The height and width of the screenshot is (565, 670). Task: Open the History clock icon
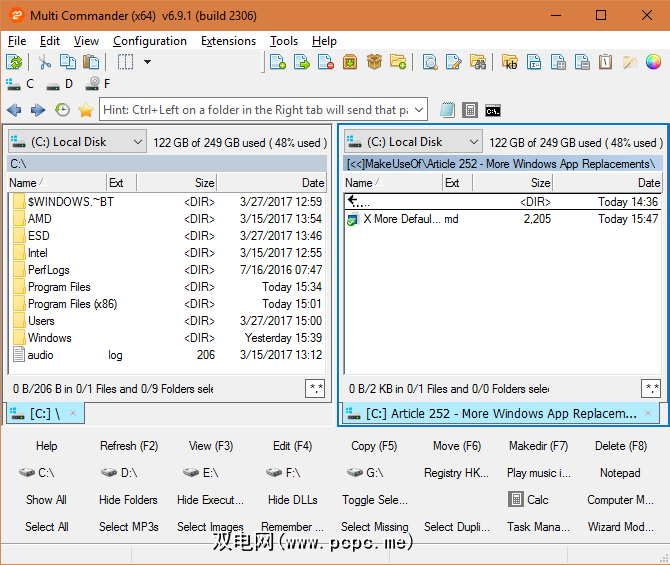[x=62, y=110]
